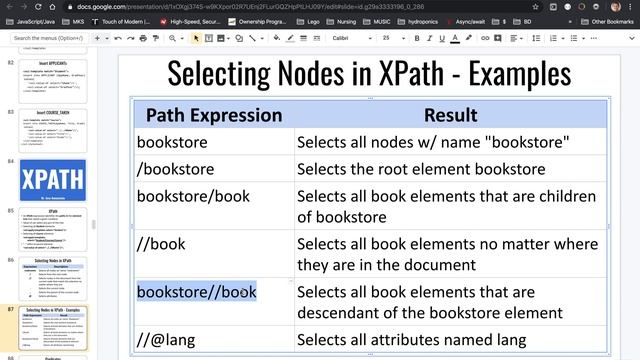
Task: Click the redo icon in the toolbar
Action: click(x=131, y=38)
